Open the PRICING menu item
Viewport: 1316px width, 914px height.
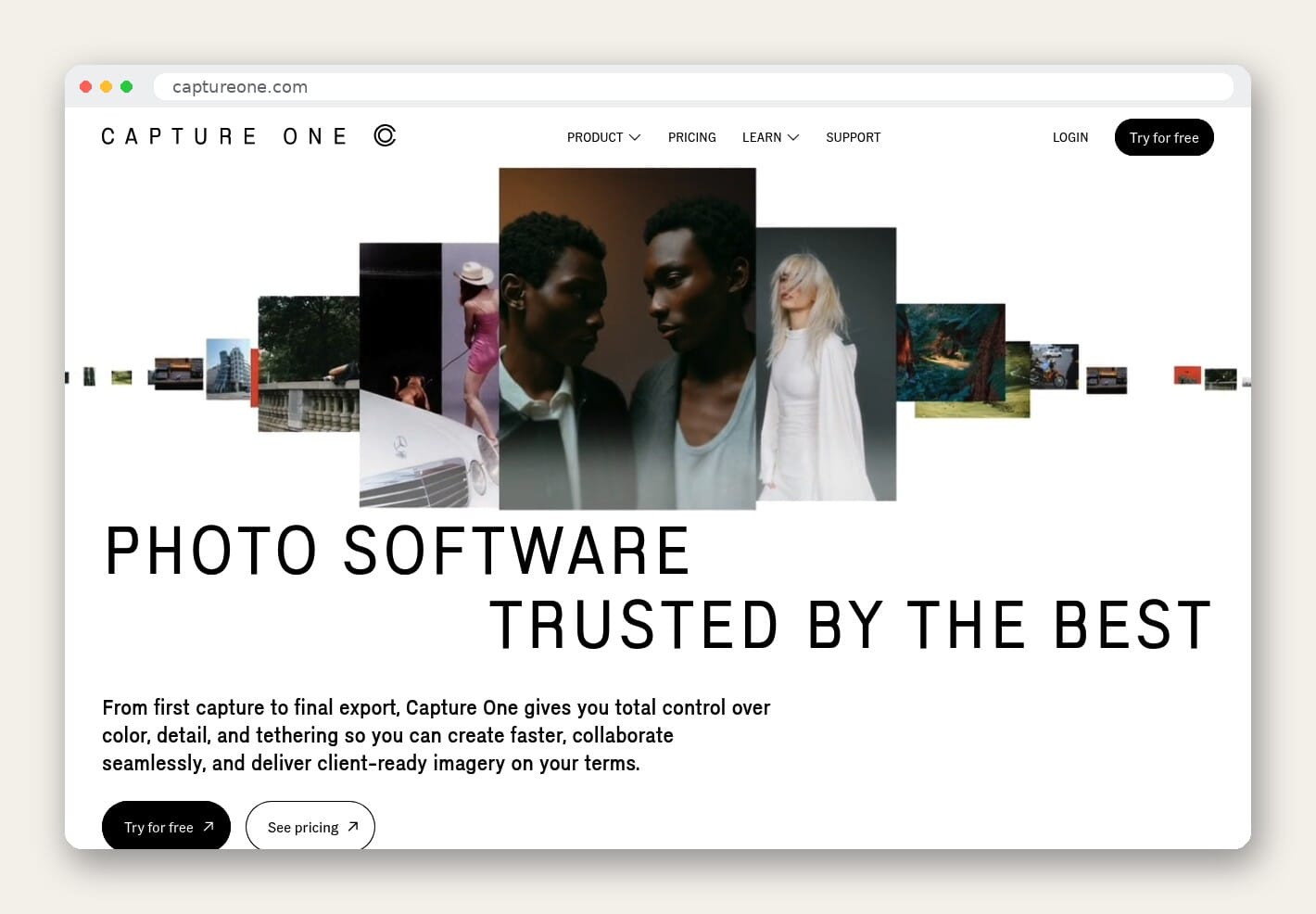pyautogui.click(x=692, y=137)
